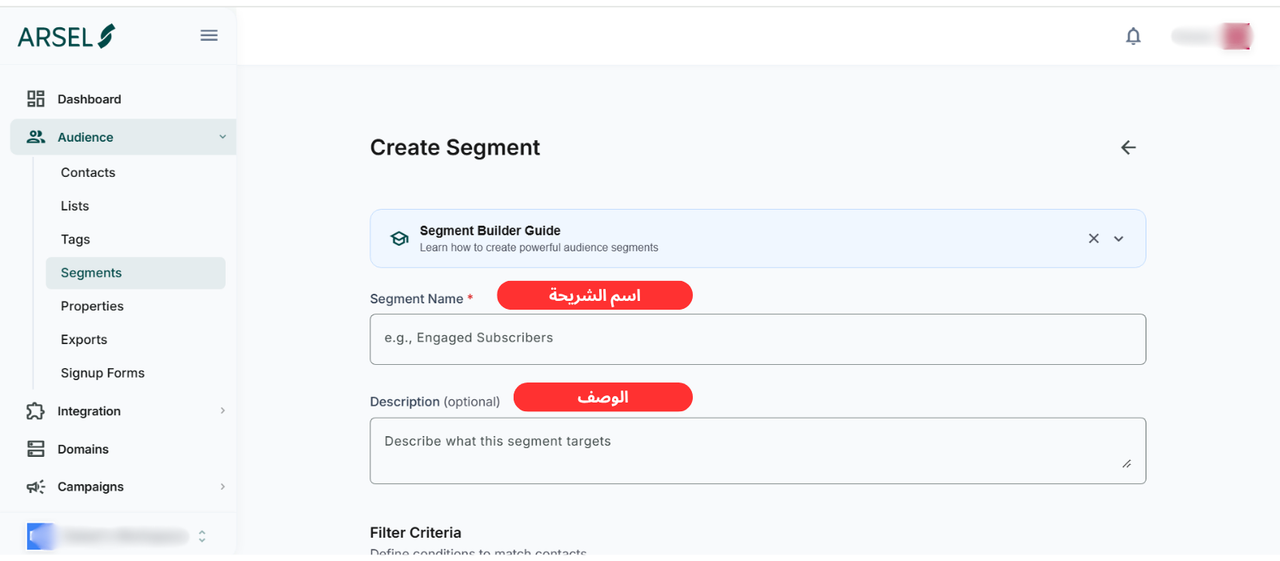
Task: Click the Campaigns megaphone icon
Action: pos(36,487)
